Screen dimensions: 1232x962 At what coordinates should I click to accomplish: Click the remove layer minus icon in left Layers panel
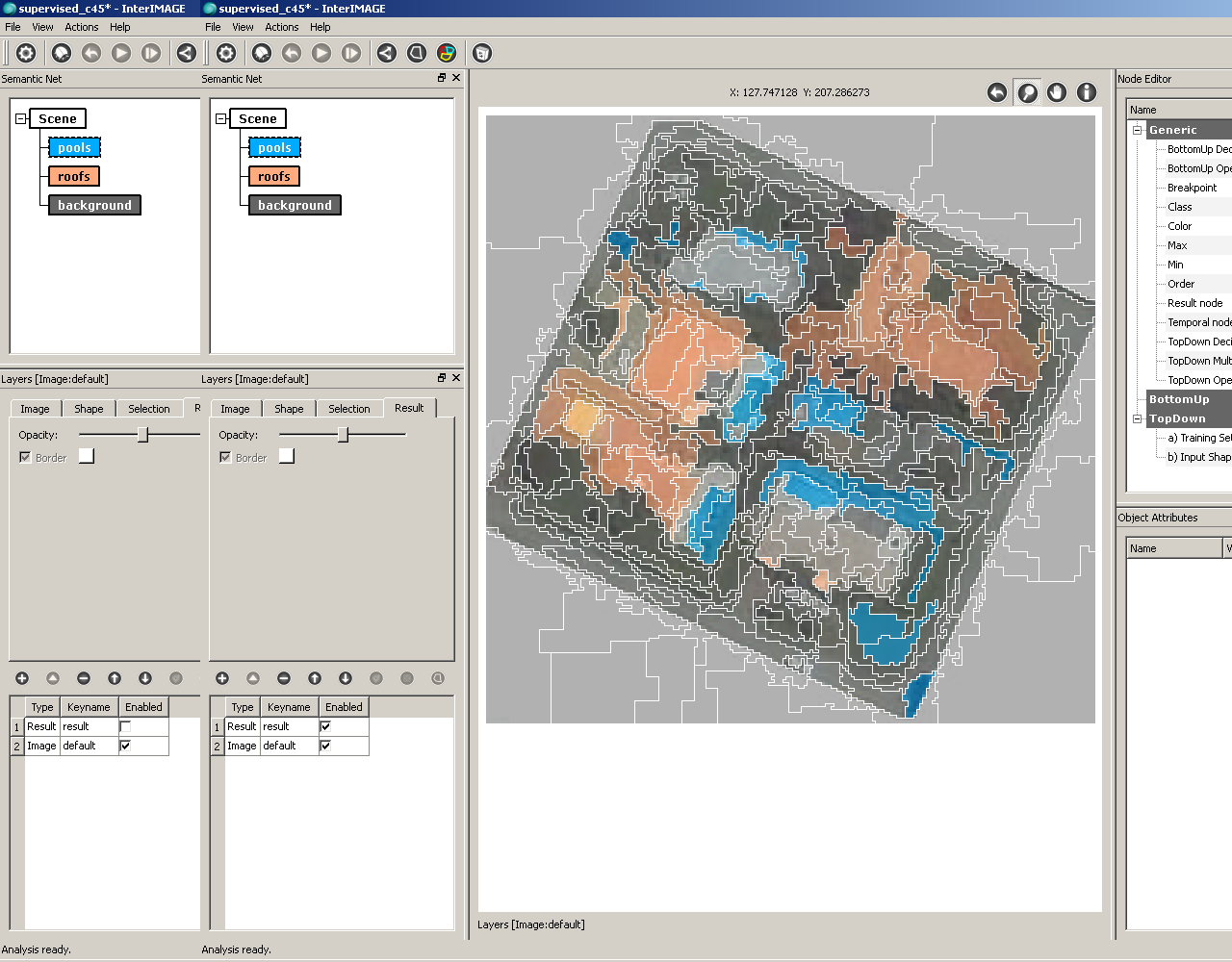click(84, 678)
